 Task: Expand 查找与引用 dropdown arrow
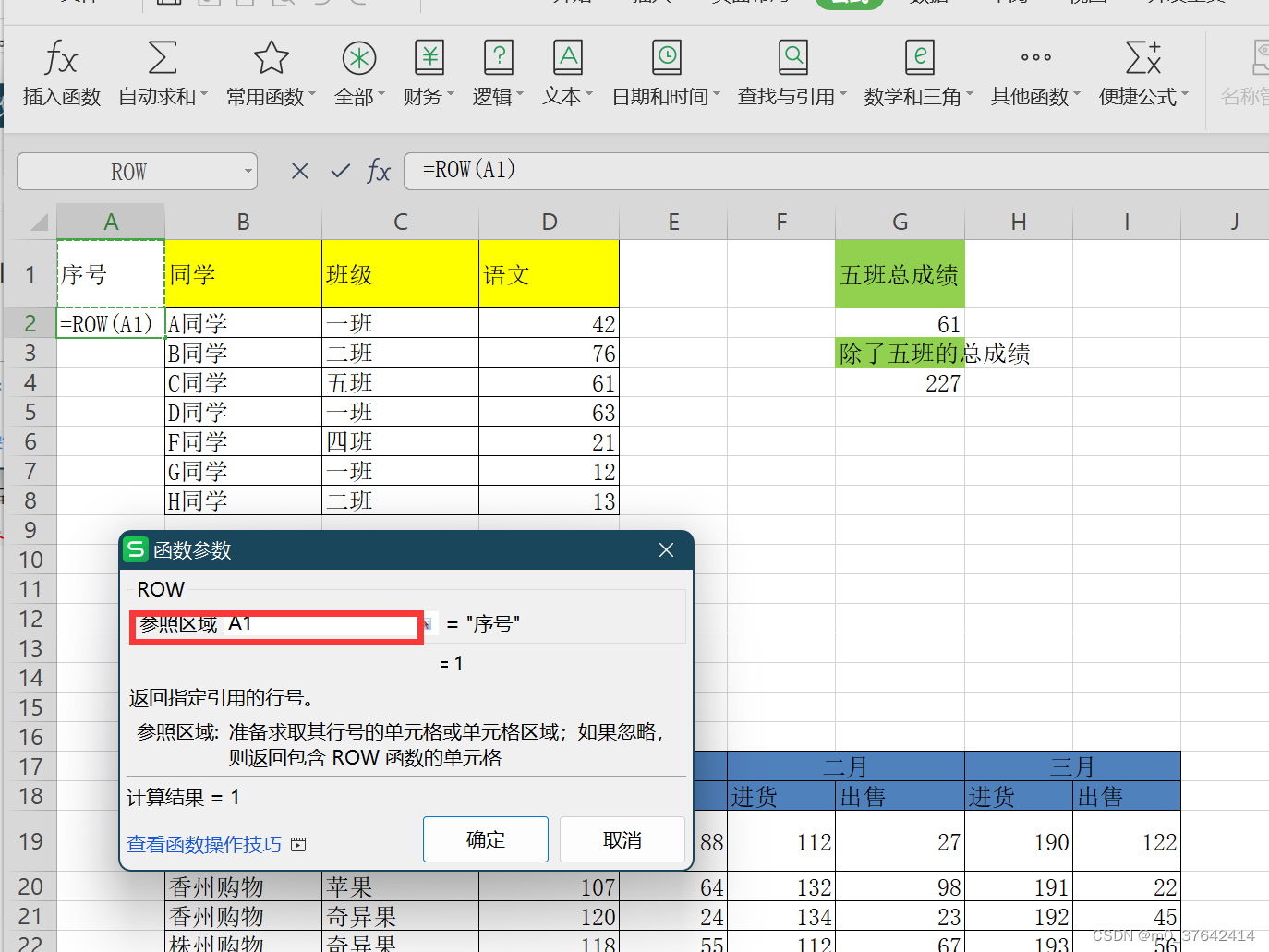click(x=843, y=95)
